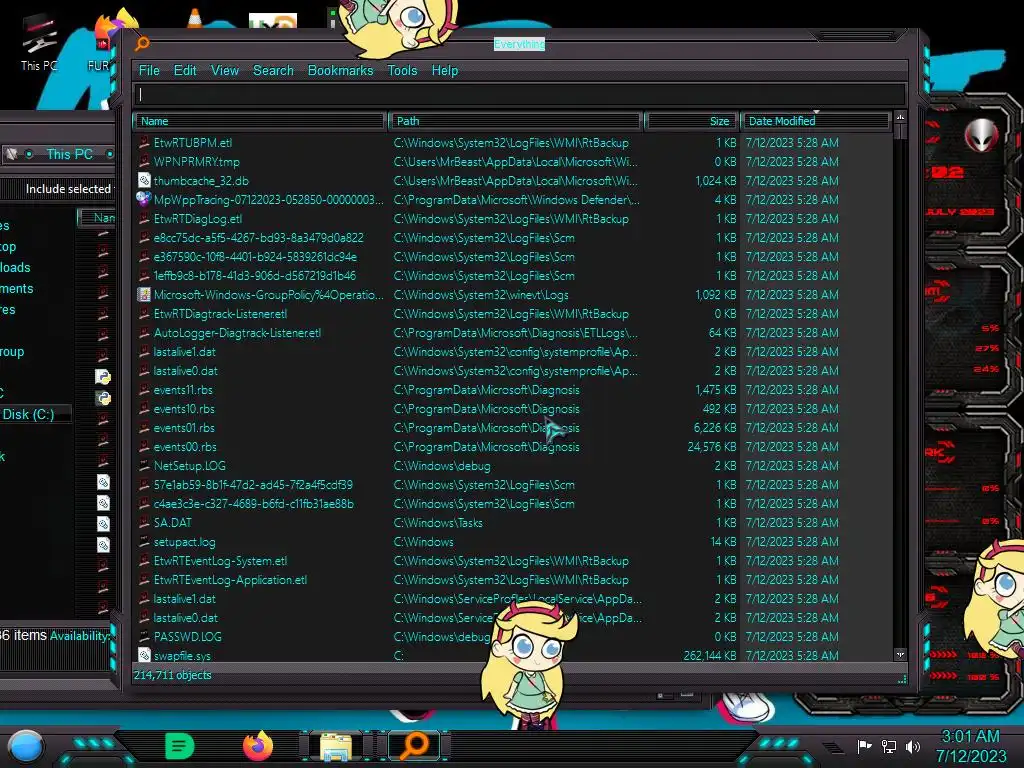This screenshot has width=1024, height=768.
Task: Click Everything magnifier icon in title bar
Action: (x=142, y=43)
